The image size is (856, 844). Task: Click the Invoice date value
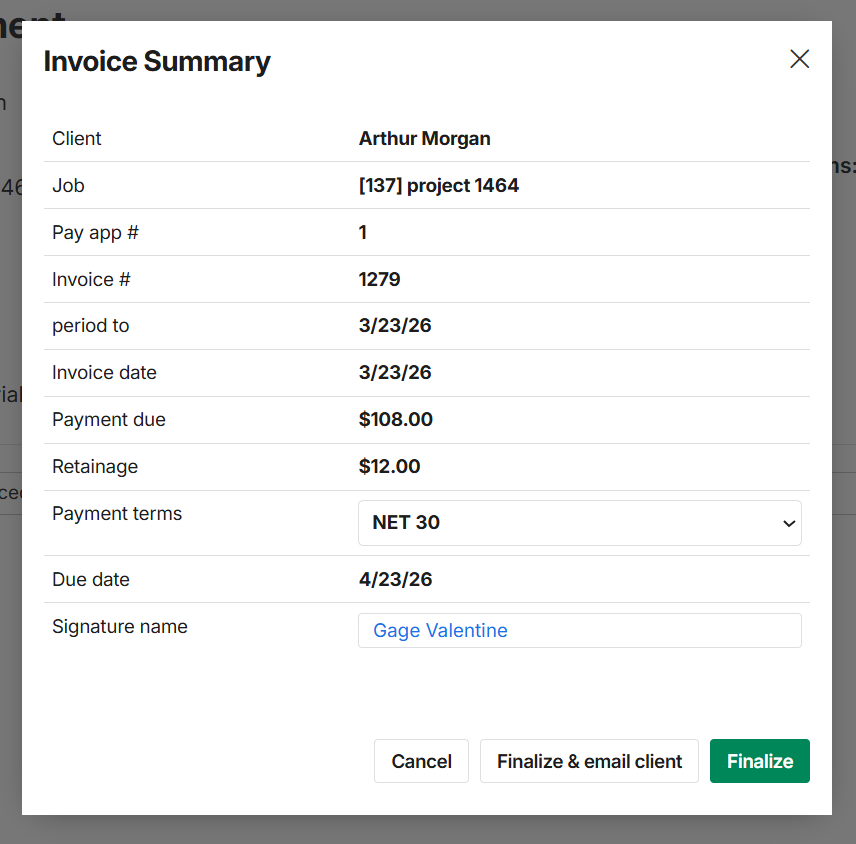tap(395, 373)
